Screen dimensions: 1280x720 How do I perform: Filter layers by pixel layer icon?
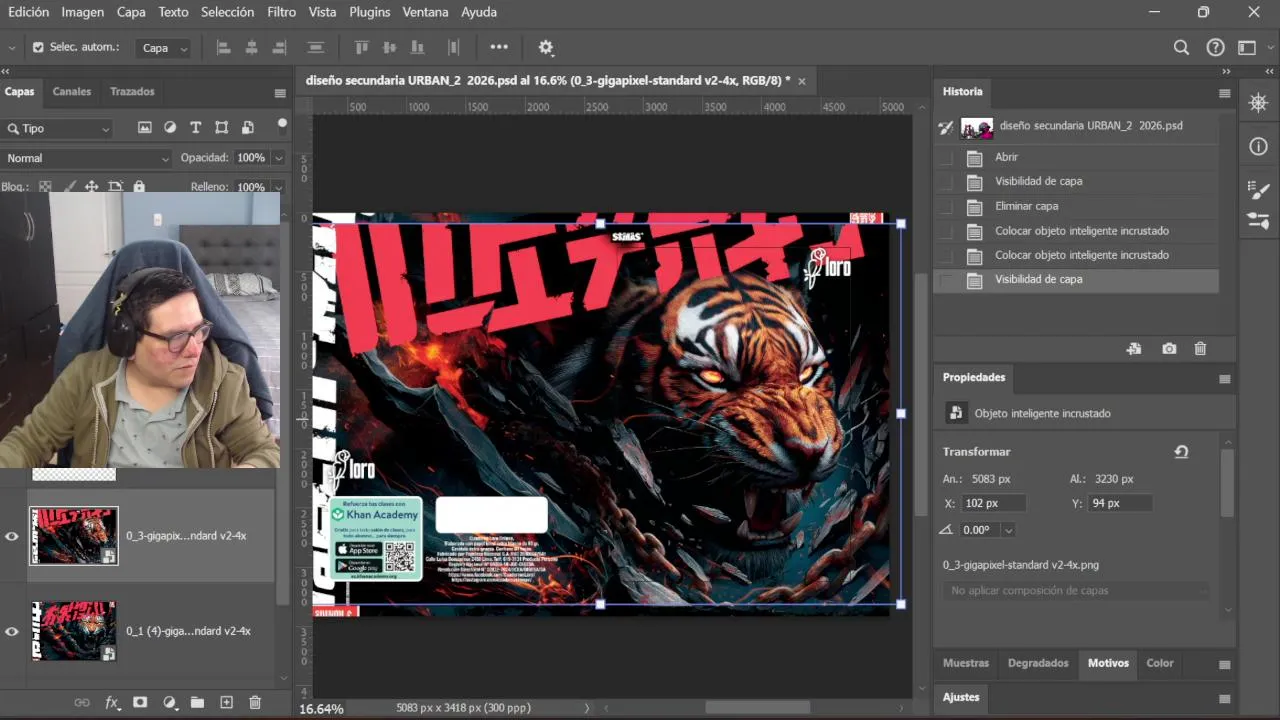145,128
